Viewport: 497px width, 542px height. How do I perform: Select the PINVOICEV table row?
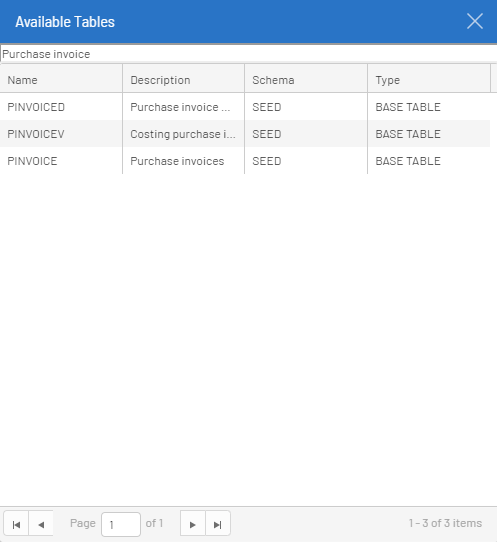pyautogui.click(x=245, y=134)
